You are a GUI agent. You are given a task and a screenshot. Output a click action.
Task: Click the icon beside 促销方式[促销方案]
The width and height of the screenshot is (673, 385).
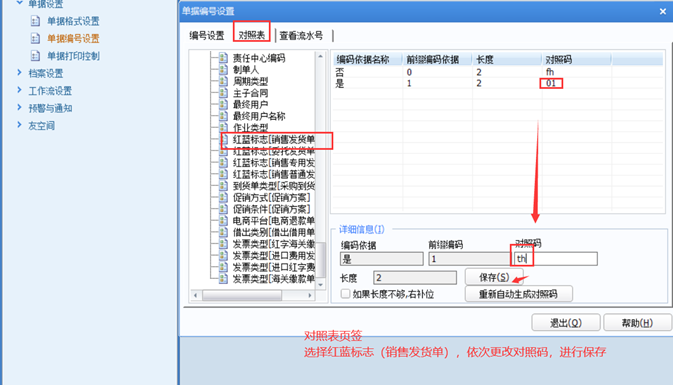click(223, 197)
